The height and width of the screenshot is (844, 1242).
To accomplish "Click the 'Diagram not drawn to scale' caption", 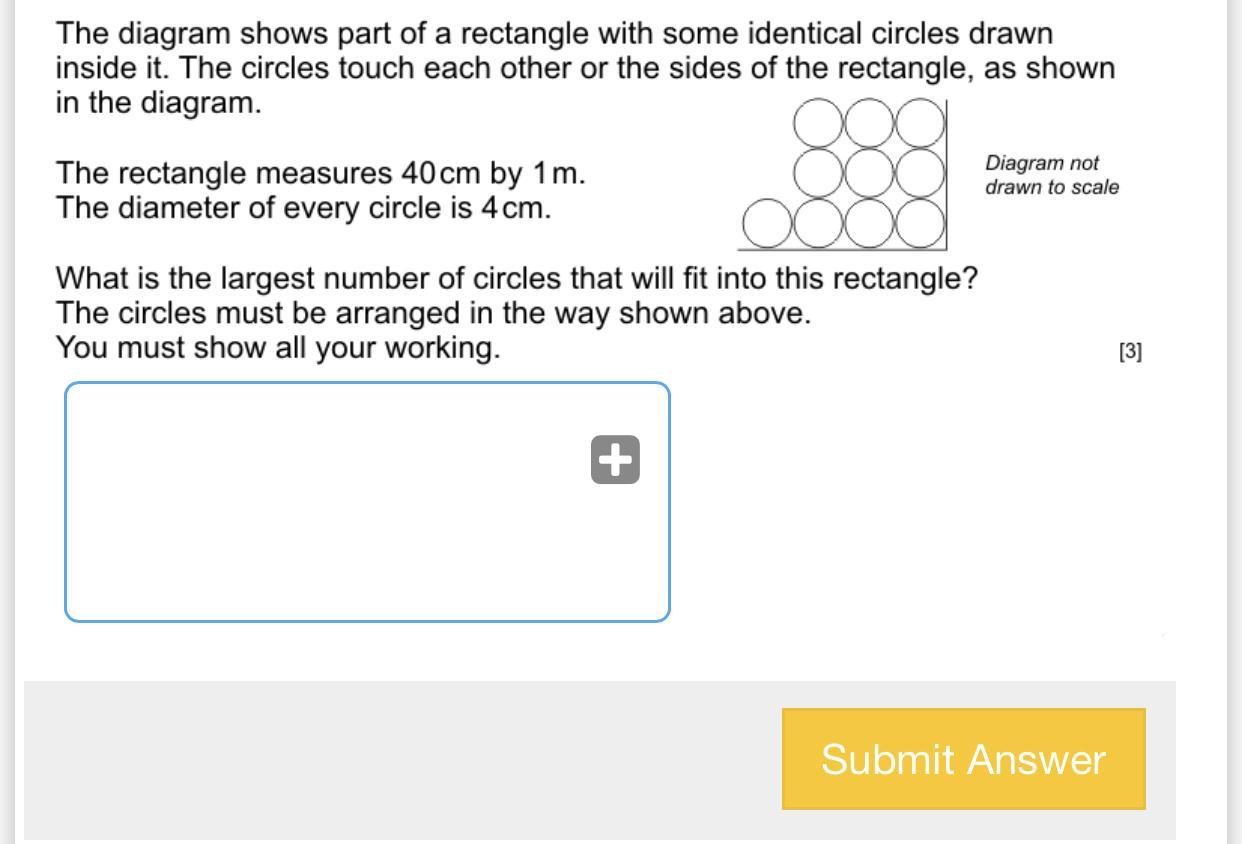I will click(x=1052, y=175).
